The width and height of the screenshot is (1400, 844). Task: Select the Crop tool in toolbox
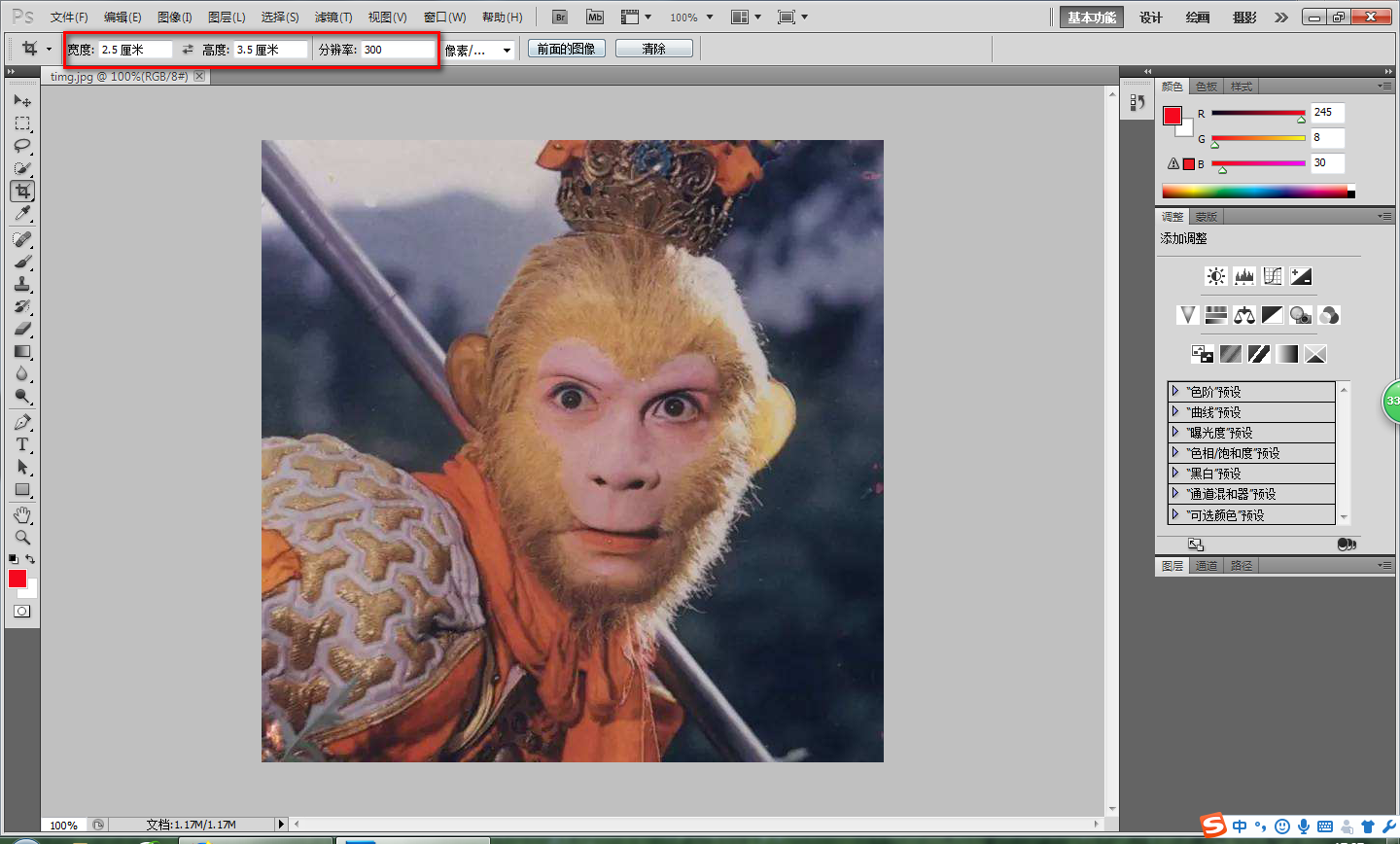tap(22, 192)
